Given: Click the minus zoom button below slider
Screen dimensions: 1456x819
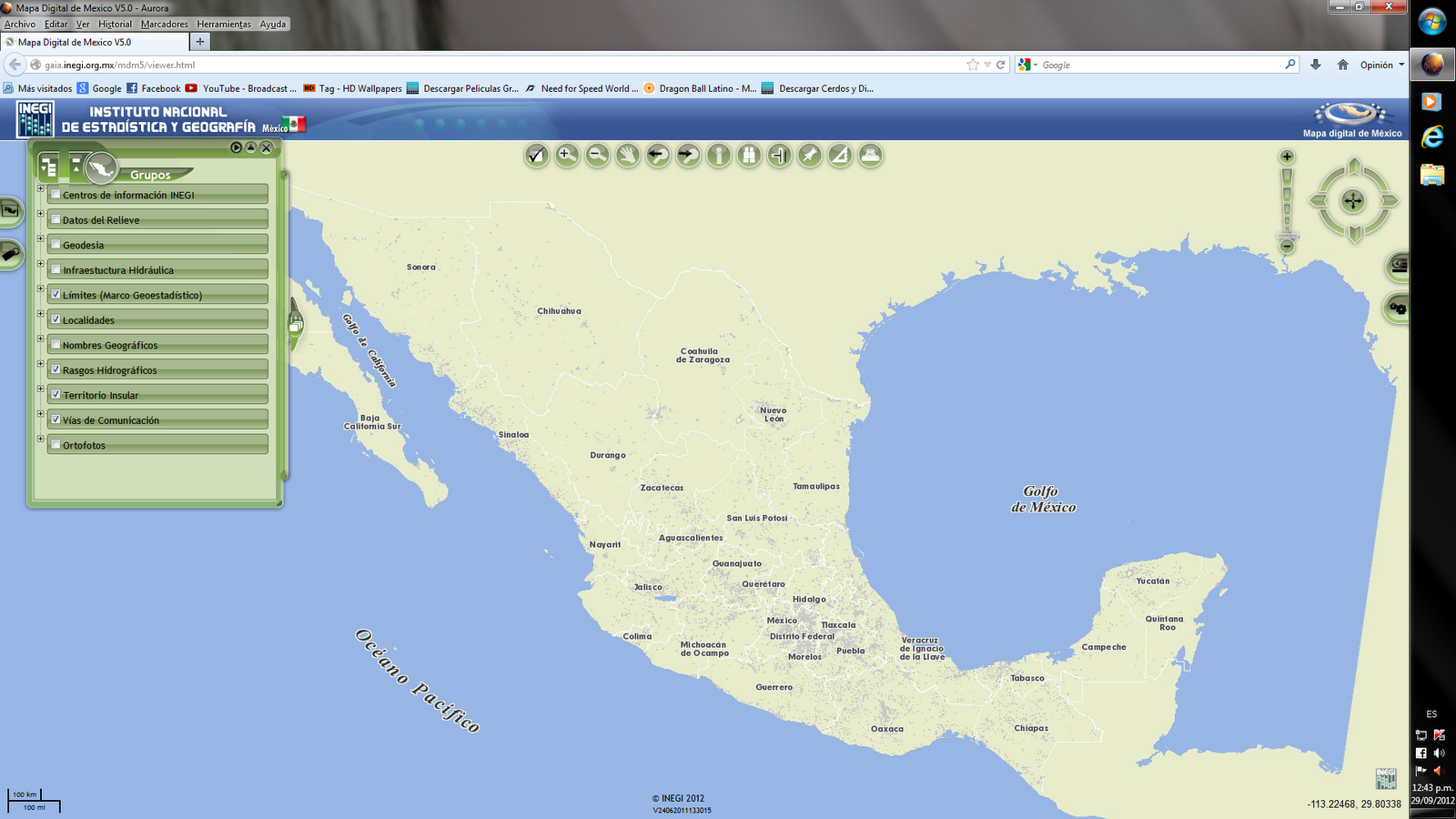Looking at the screenshot, I should [x=1287, y=246].
